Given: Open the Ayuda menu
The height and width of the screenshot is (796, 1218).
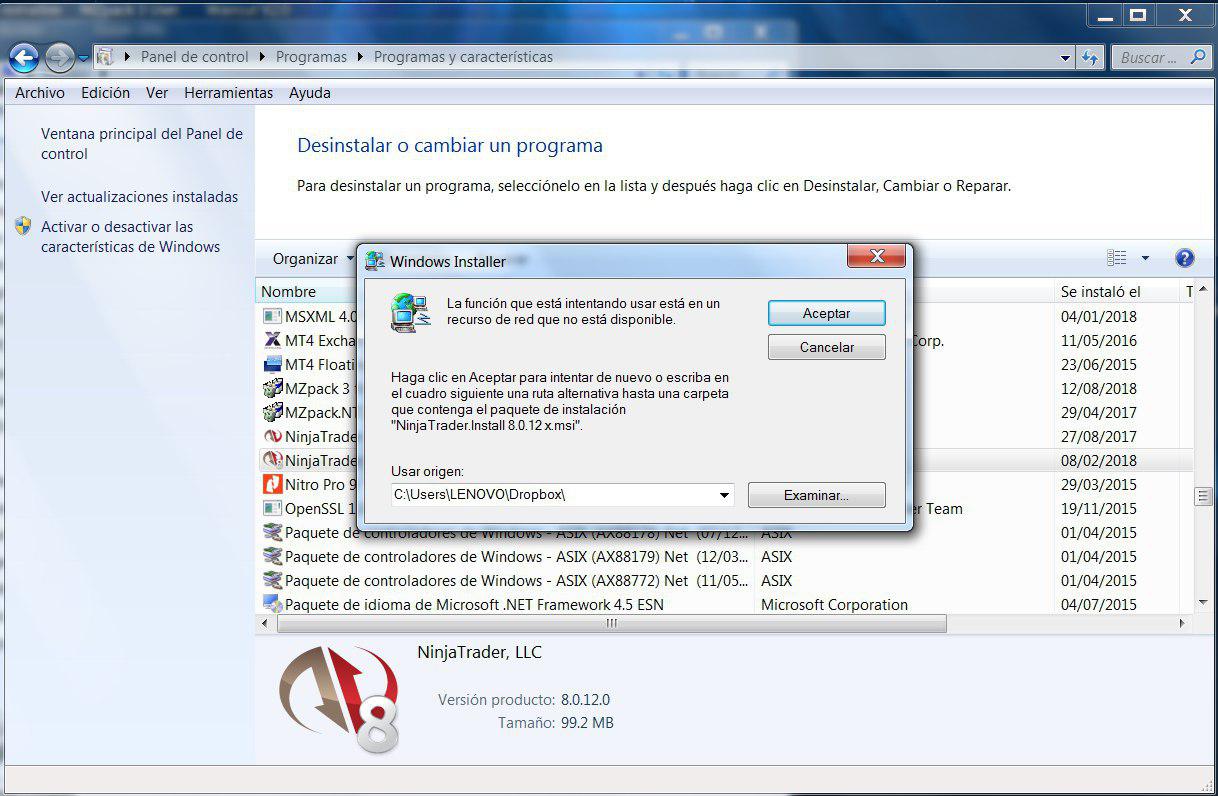Looking at the screenshot, I should [310, 93].
